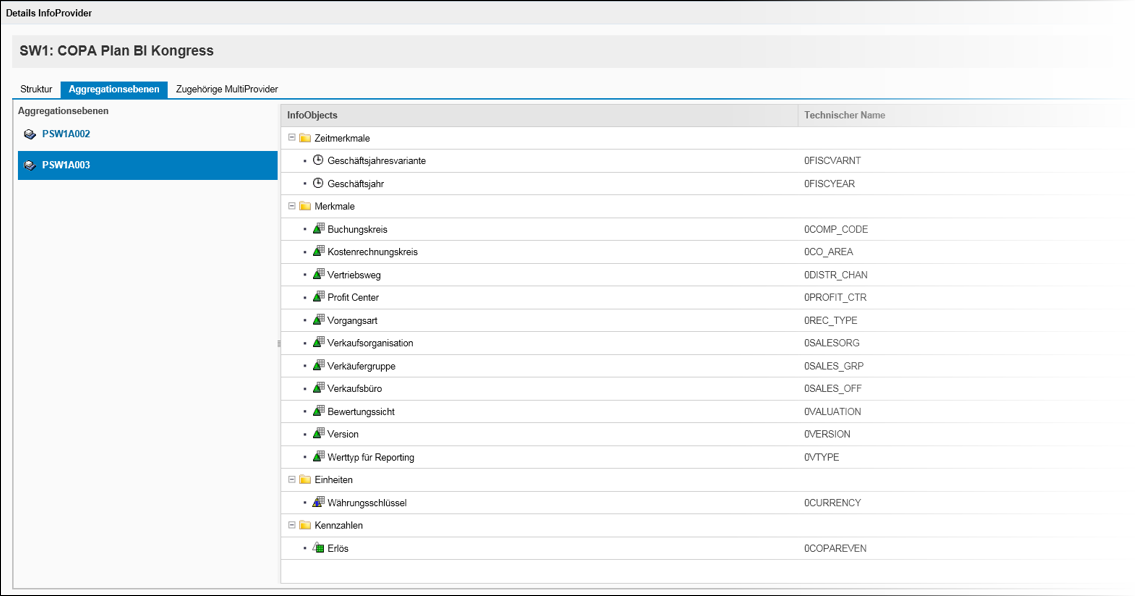Image resolution: width=1135 pixels, height=596 pixels.
Task: Click the characteristic icon for Buchungskreis
Action: (x=318, y=229)
